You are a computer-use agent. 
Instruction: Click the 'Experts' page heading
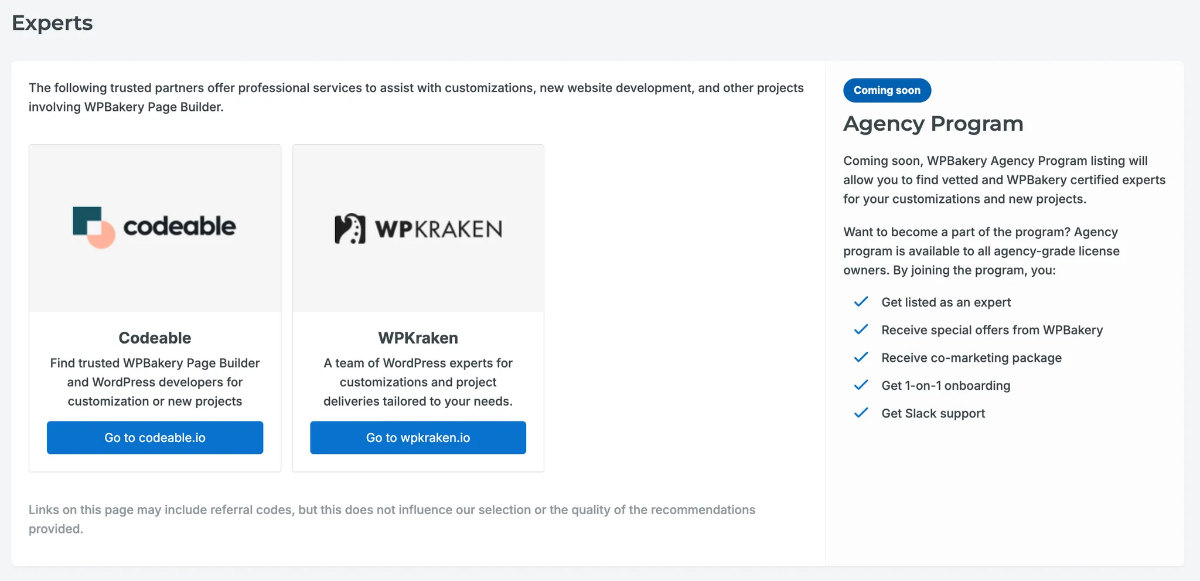[x=52, y=22]
